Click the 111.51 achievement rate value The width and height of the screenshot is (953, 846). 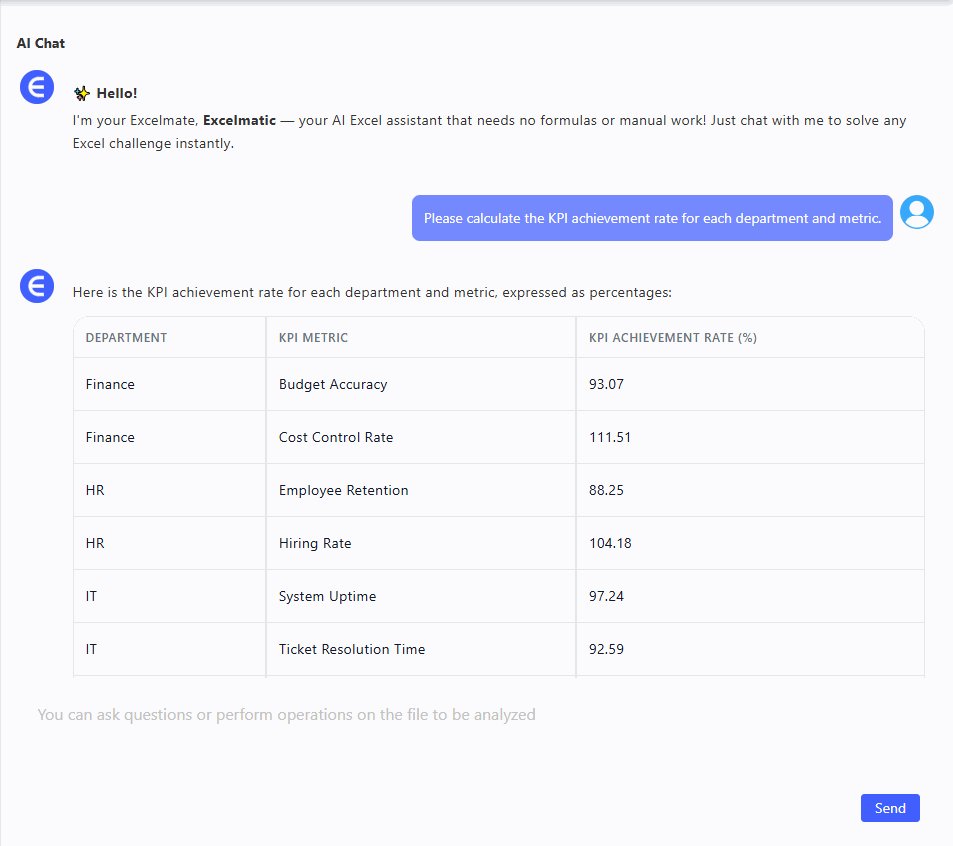(610, 437)
